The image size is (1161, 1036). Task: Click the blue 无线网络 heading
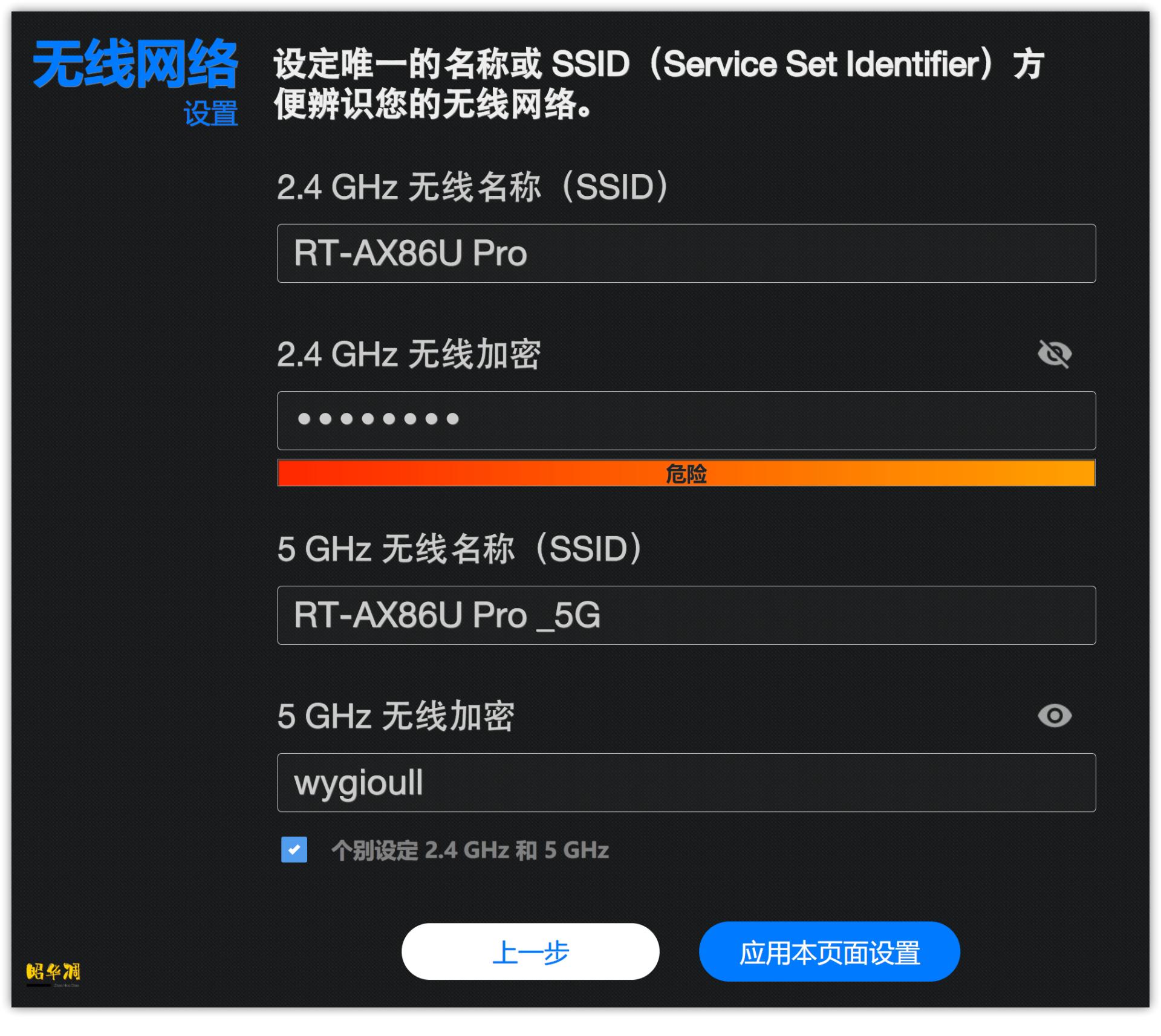click(x=138, y=63)
